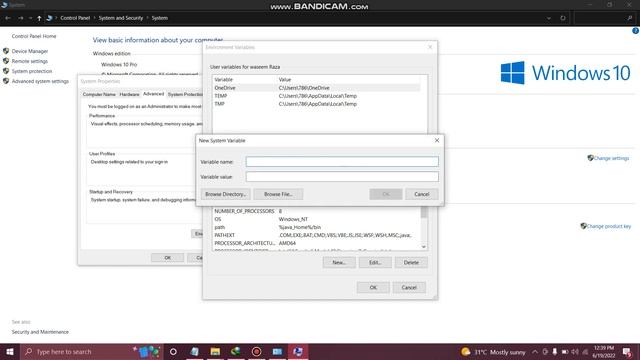Select Control Panel in the breadcrumb

click(x=75, y=18)
